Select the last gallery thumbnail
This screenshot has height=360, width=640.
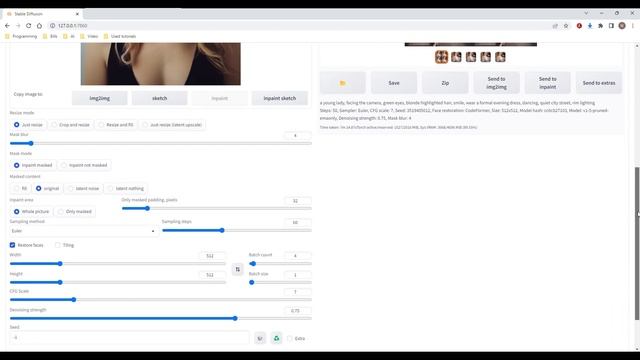[500, 57]
